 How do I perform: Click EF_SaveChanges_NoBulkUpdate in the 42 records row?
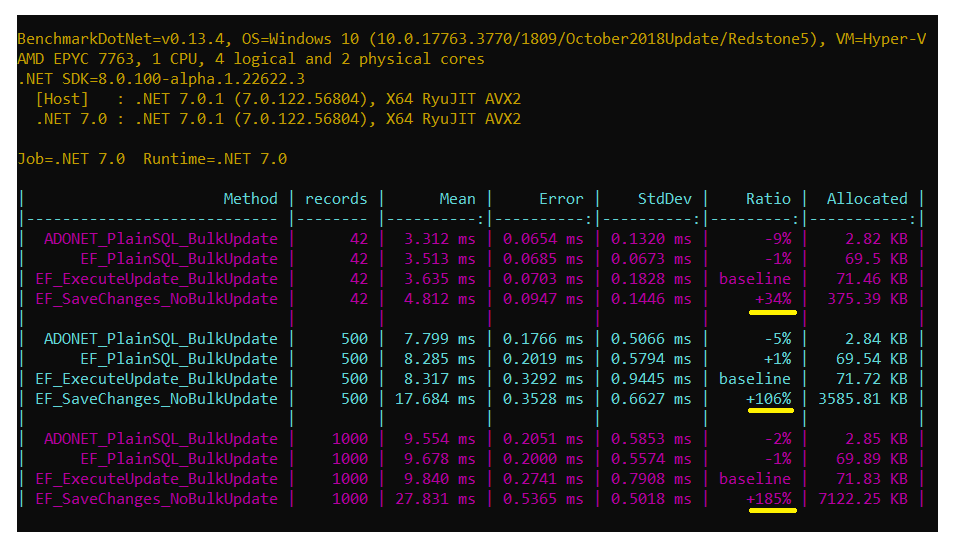156,299
